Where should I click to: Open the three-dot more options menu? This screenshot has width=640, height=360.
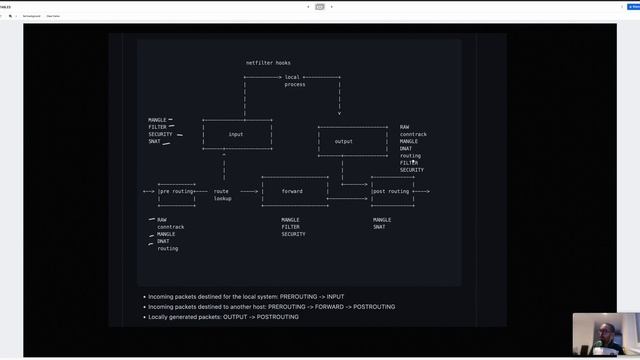[x=622, y=7]
